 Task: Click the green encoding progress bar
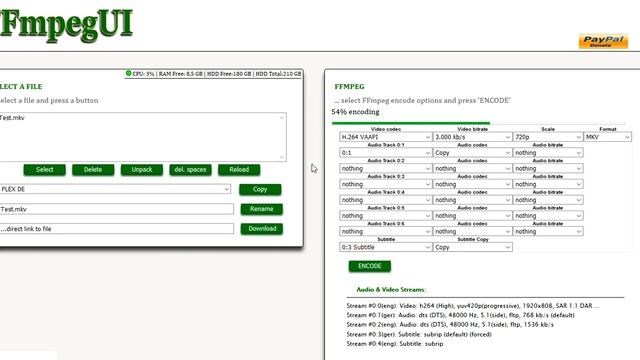pyautogui.click(x=411, y=123)
